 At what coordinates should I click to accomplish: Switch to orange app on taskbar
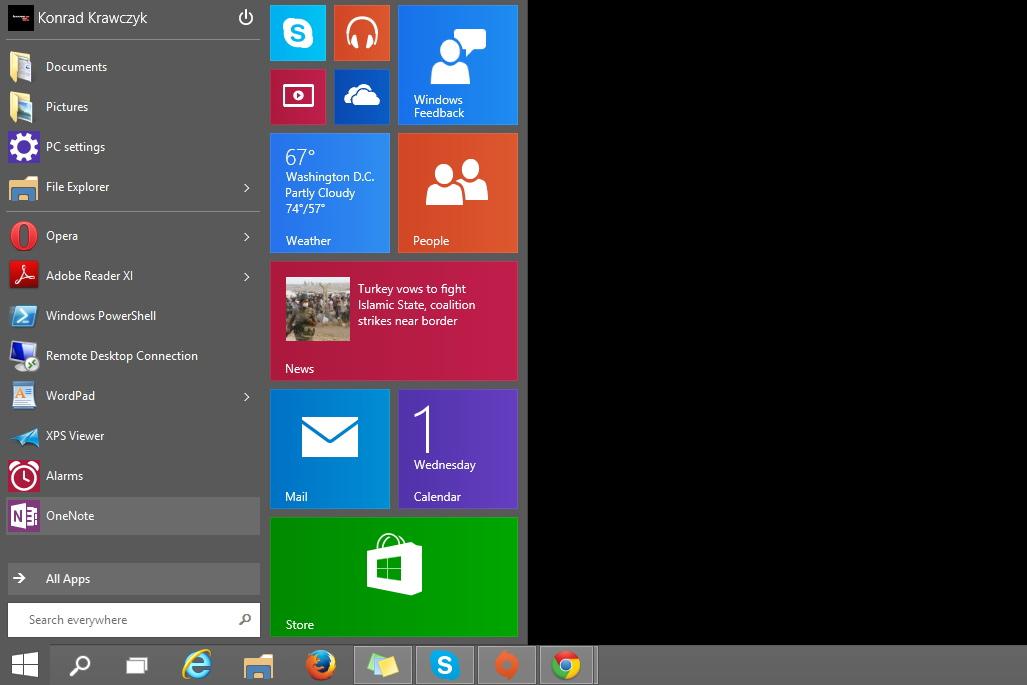[x=507, y=665]
